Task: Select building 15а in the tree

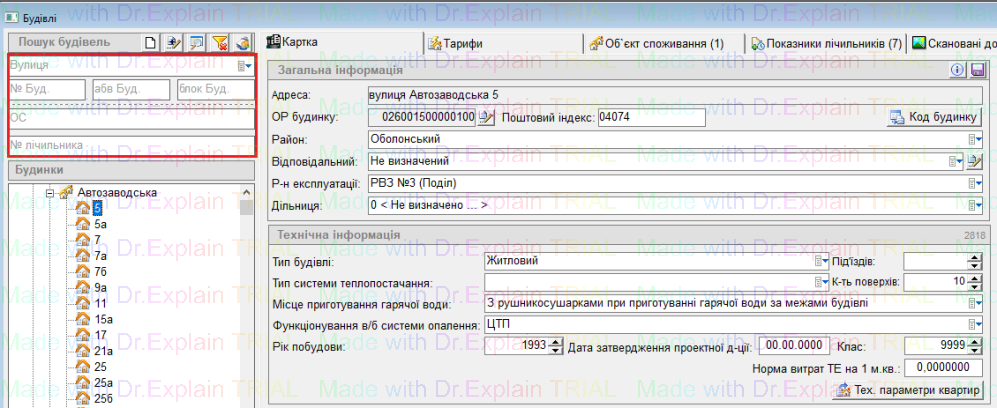Action: point(104,318)
